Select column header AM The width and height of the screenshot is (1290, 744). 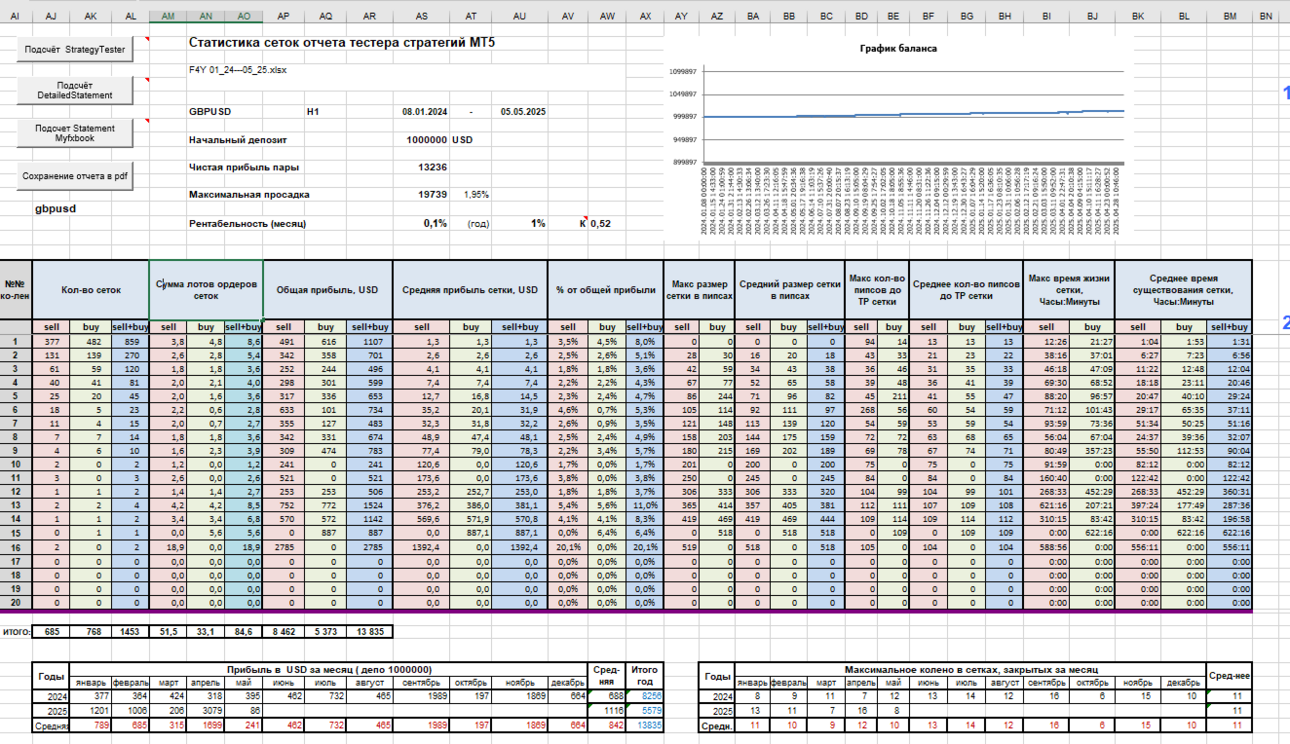(168, 16)
